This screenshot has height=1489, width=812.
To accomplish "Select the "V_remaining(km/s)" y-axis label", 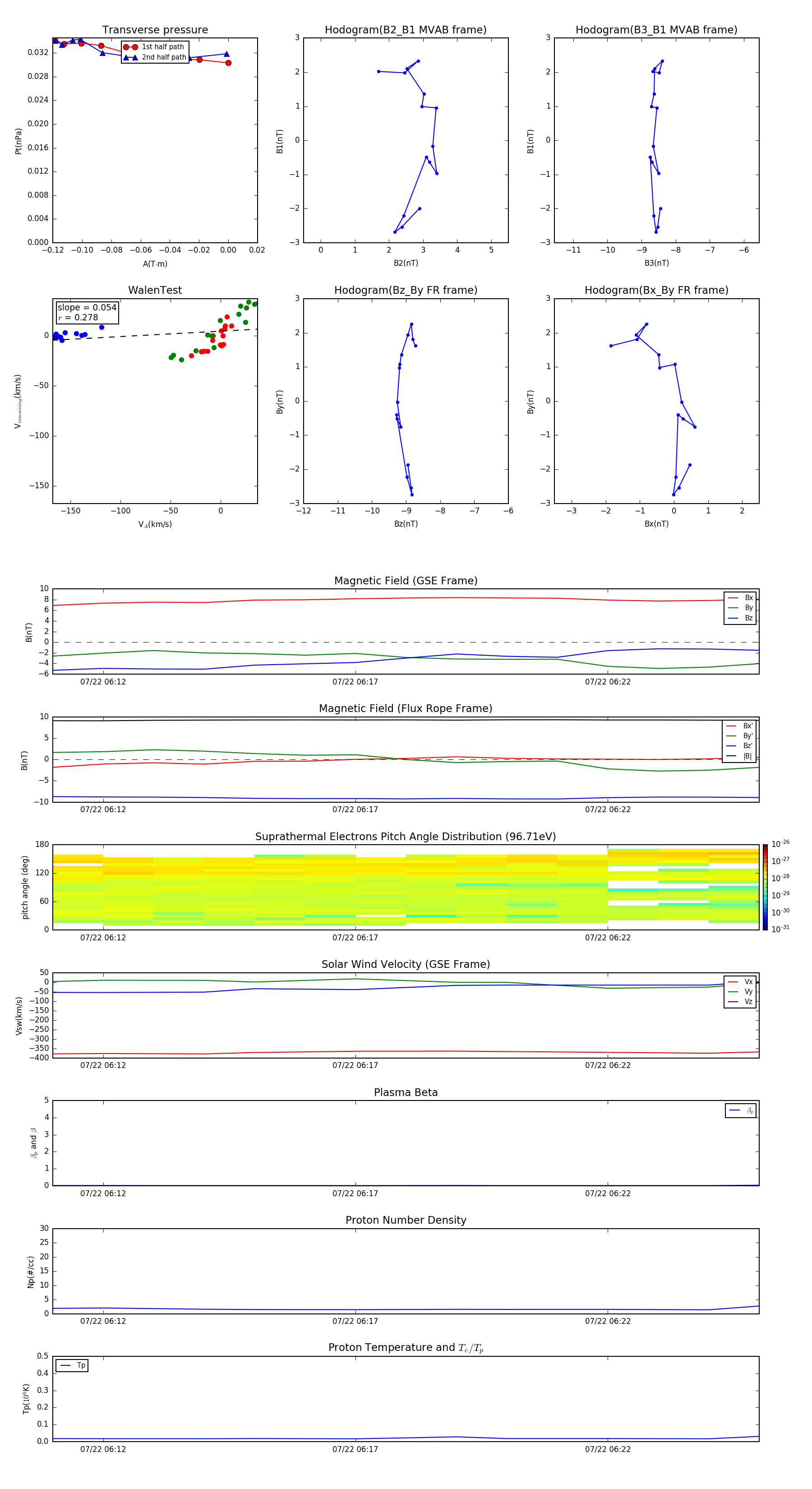I will 18,401.
